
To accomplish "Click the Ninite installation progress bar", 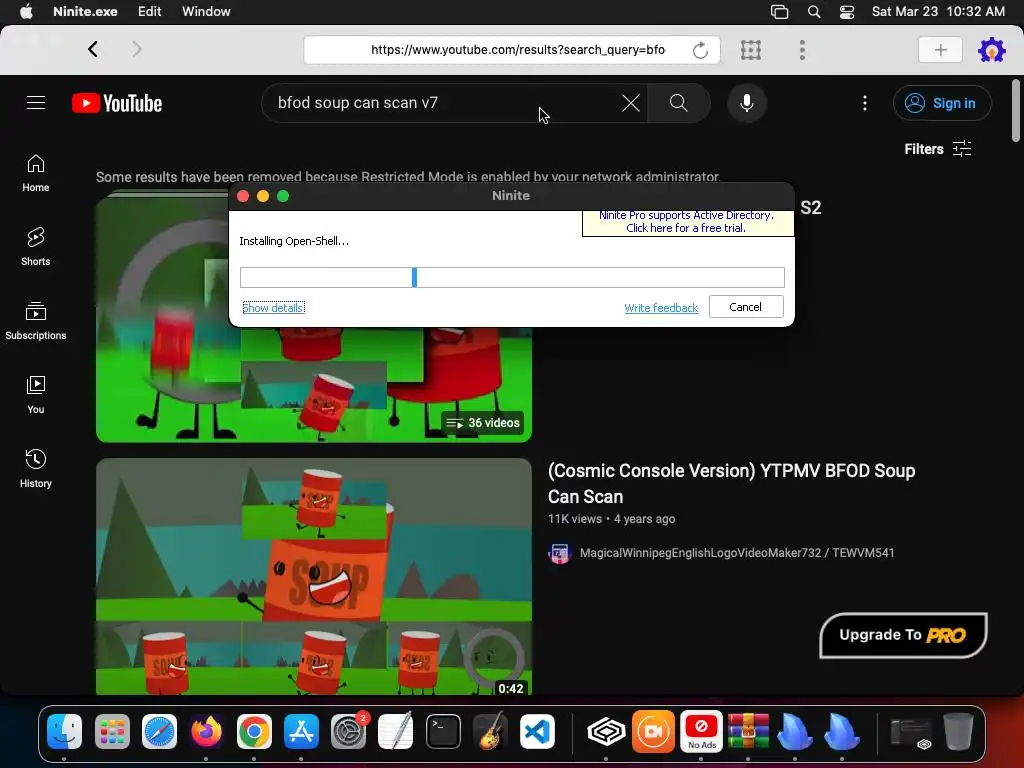I will pyautogui.click(x=512, y=277).
